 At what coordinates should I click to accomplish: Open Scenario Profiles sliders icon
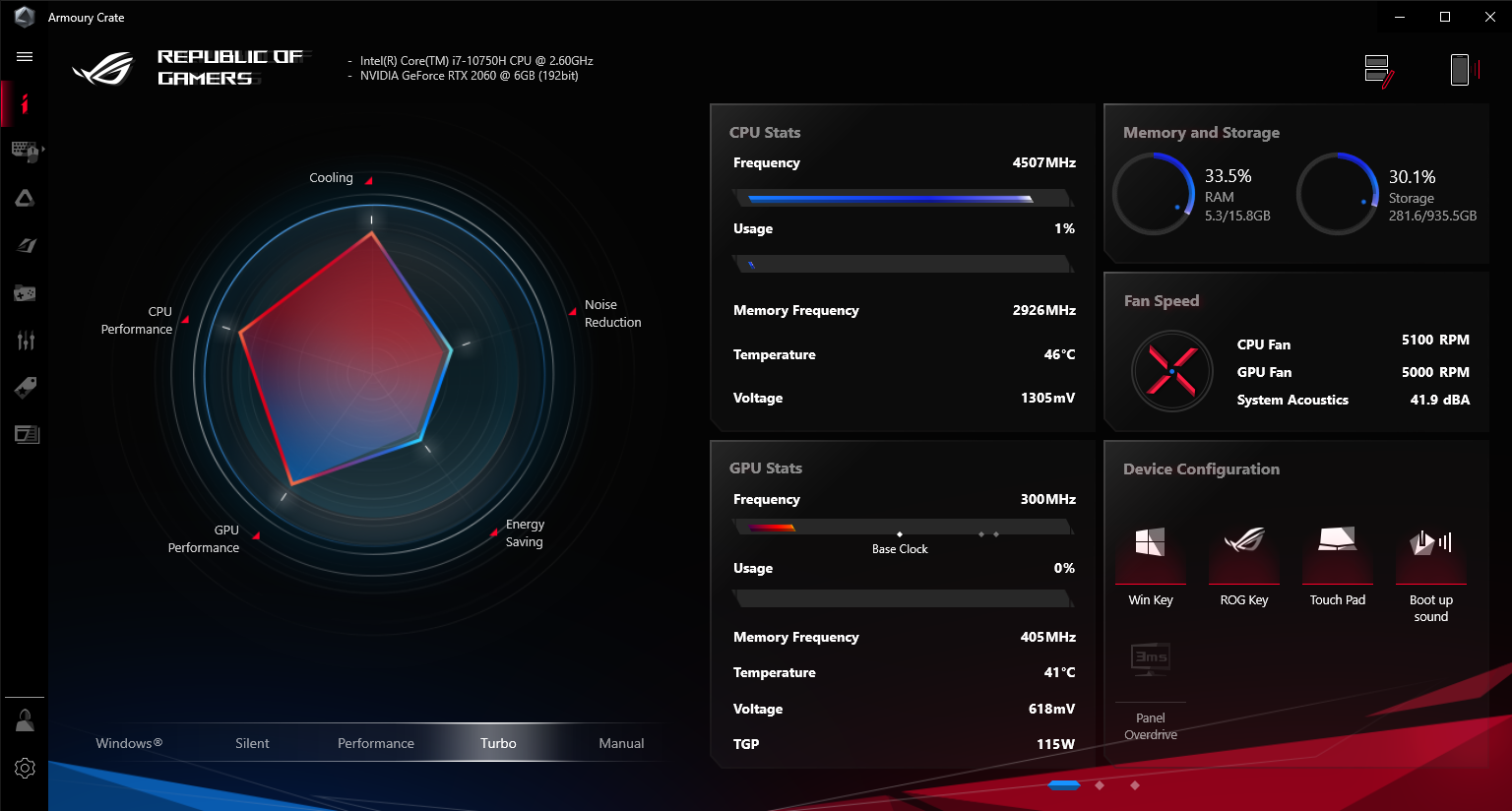(26, 341)
